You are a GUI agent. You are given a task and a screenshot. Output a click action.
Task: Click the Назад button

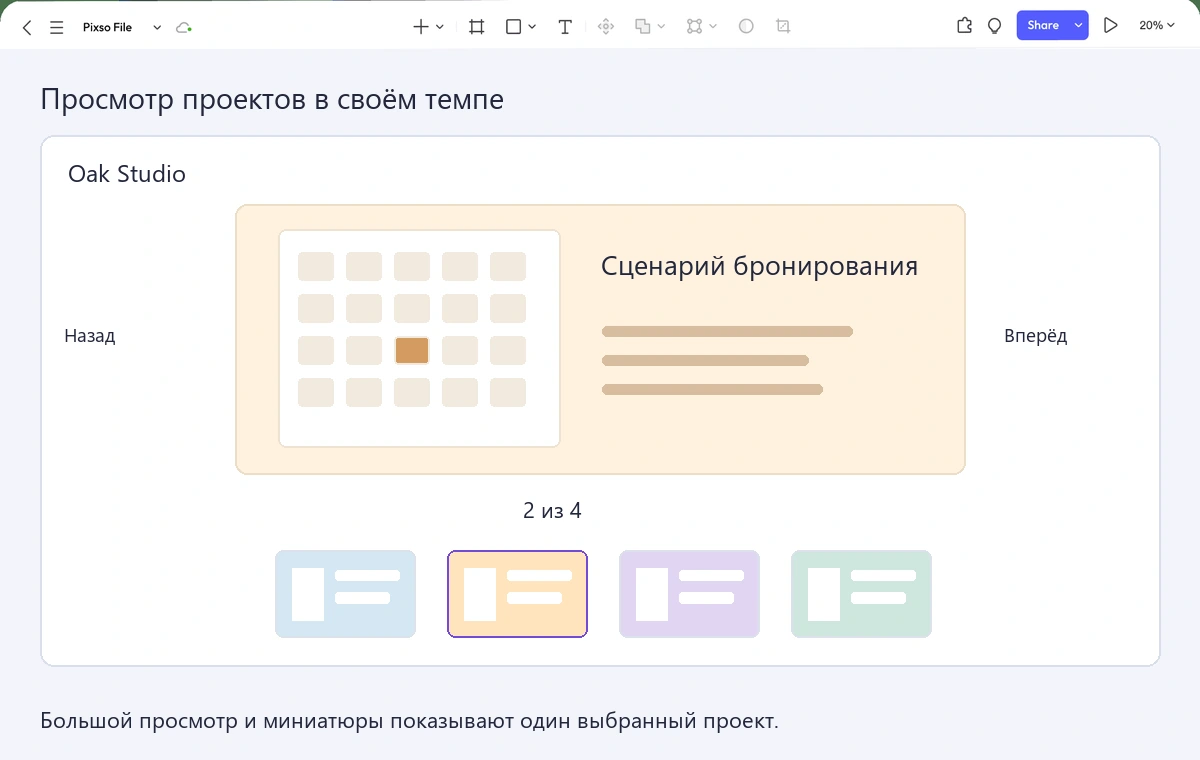tap(90, 336)
